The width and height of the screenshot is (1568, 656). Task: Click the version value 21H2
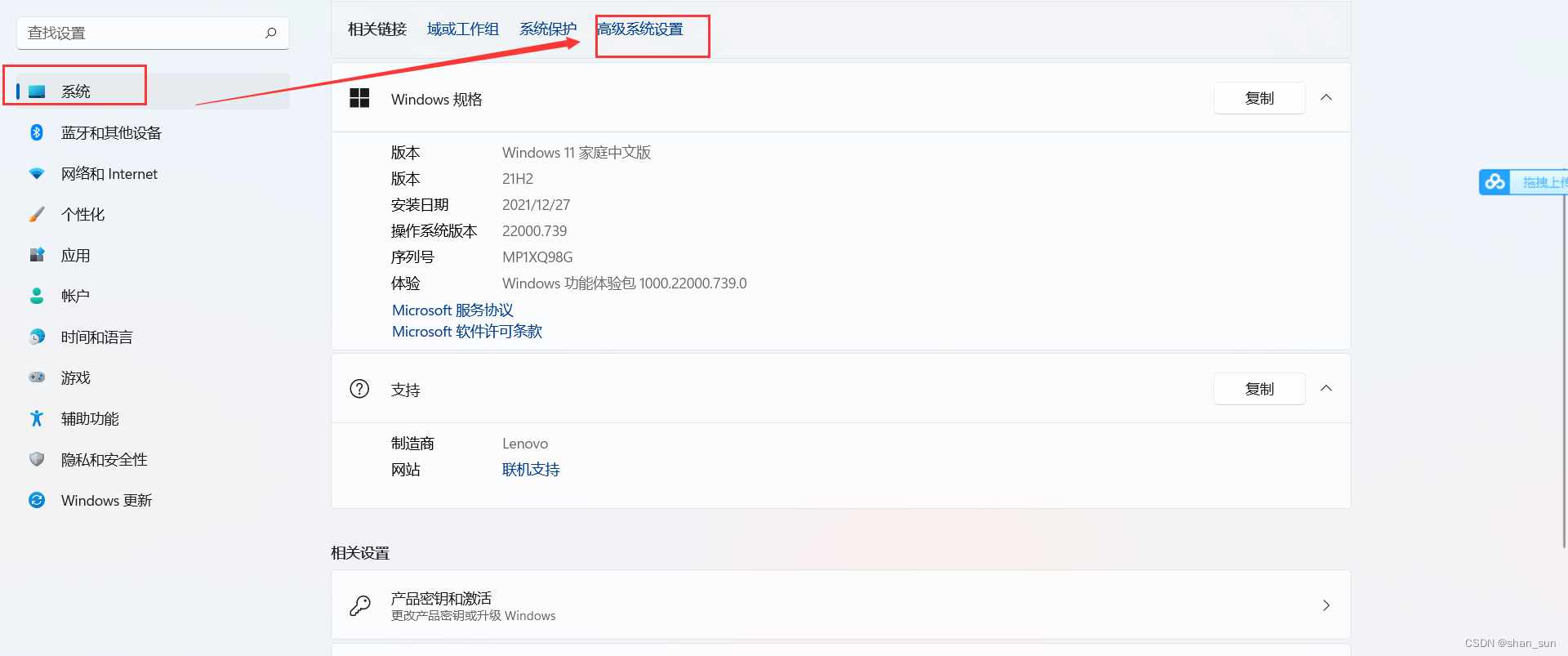(518, 179)
